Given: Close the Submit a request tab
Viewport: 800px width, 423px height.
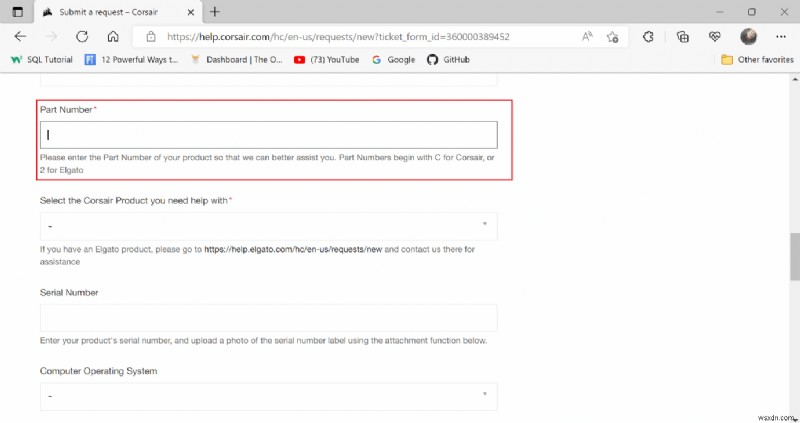Looking at the screenshot, I should click(x=191, y=12).
